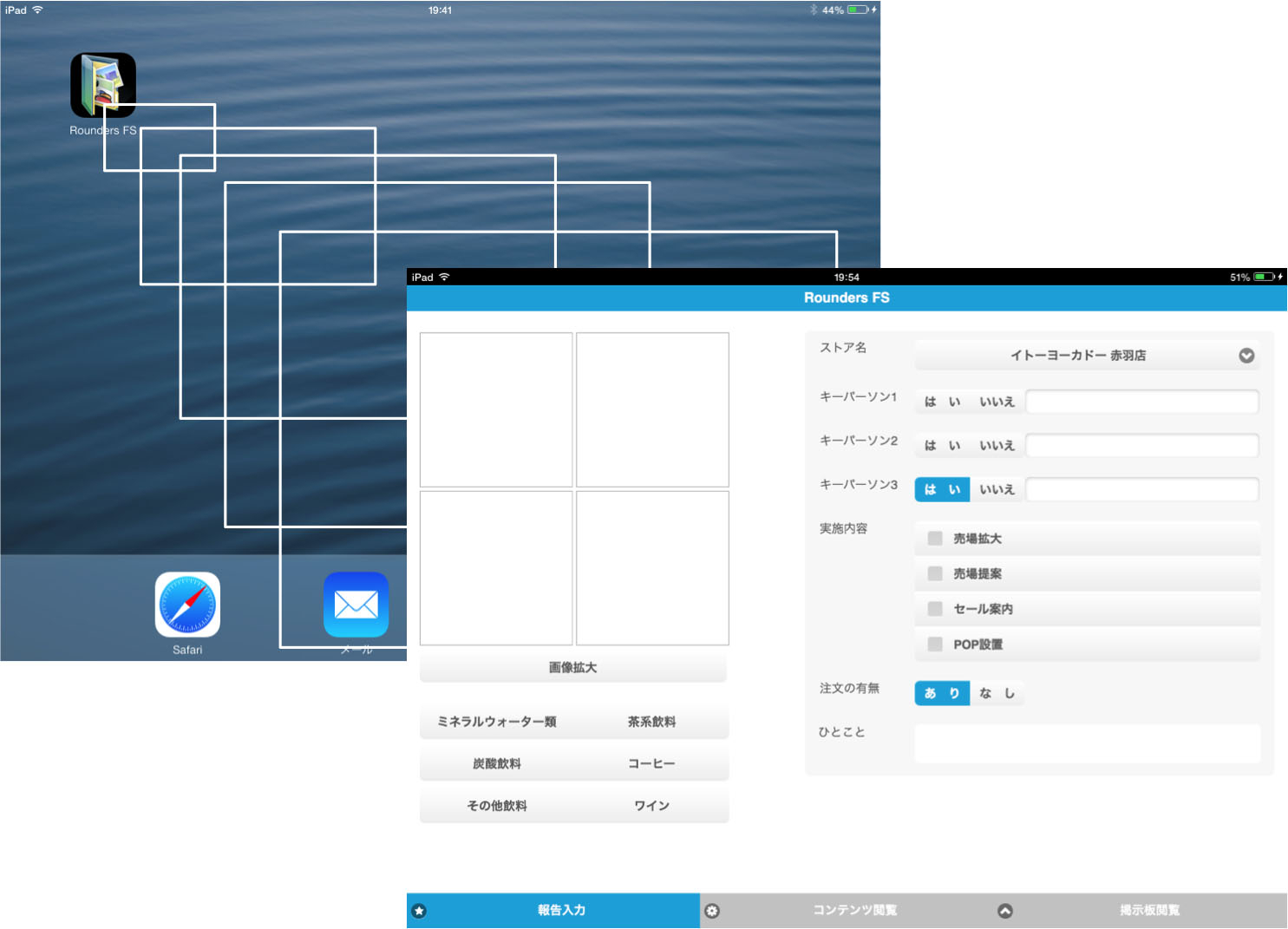Image resolution: width=1288 pixels, height=929 pixels.
Task: Tap the up-arrow icon on 掲示板閲覧 tab
Action: 1005,911
